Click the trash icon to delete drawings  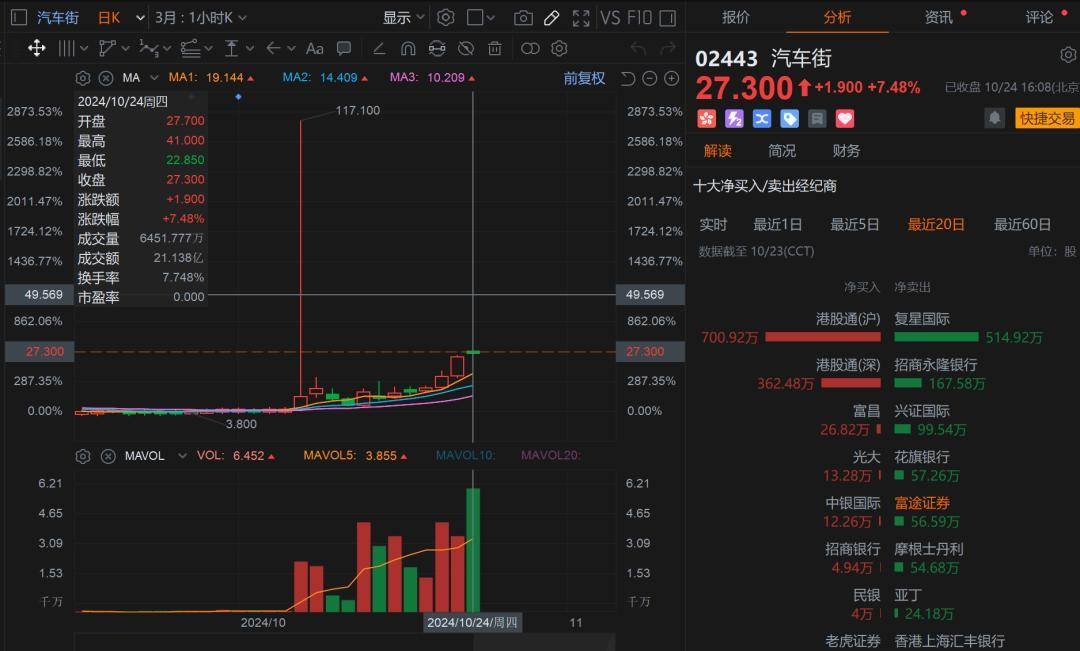[x=494, y=48]
